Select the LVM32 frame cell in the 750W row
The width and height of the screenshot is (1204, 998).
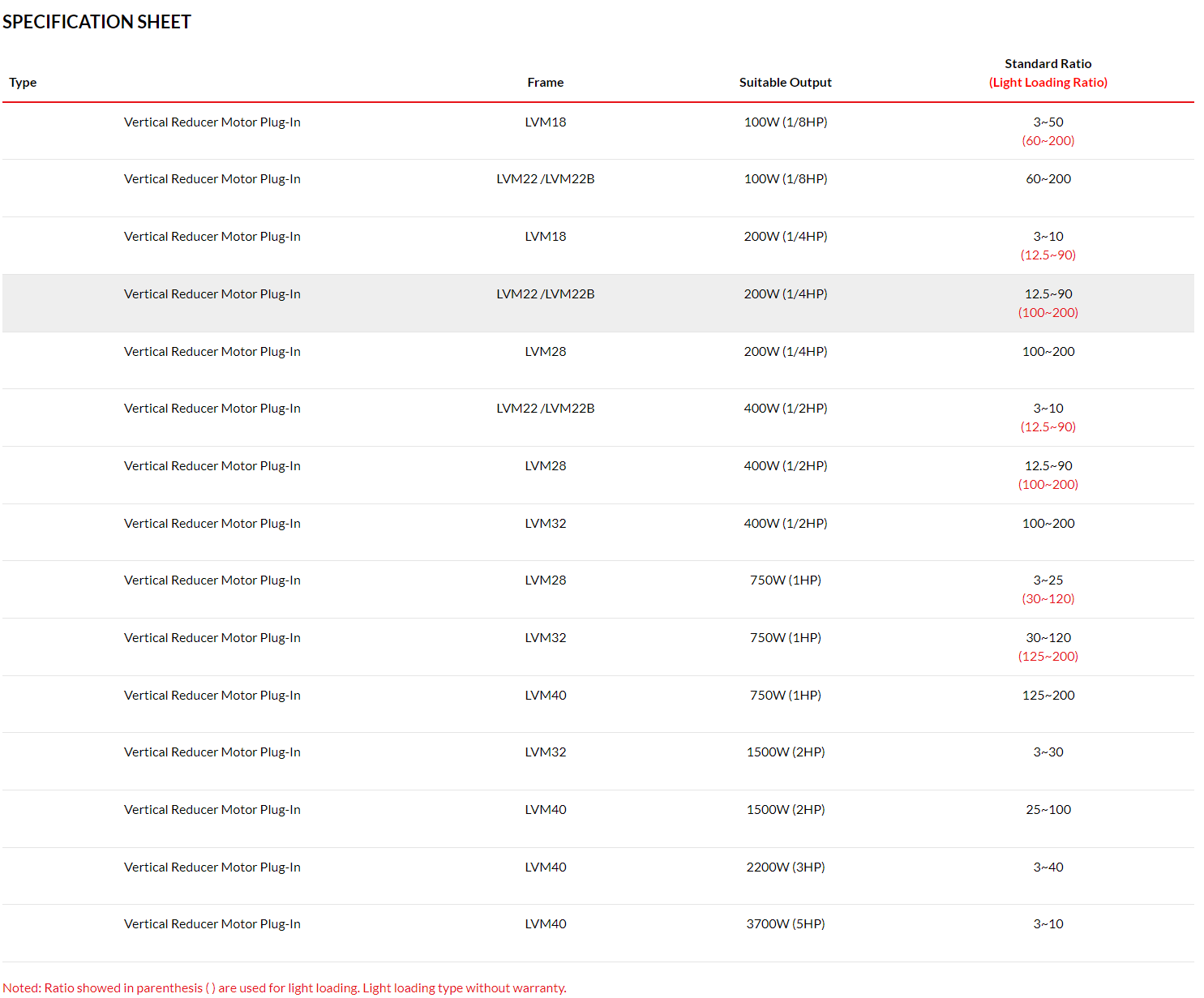coord(546,638)
